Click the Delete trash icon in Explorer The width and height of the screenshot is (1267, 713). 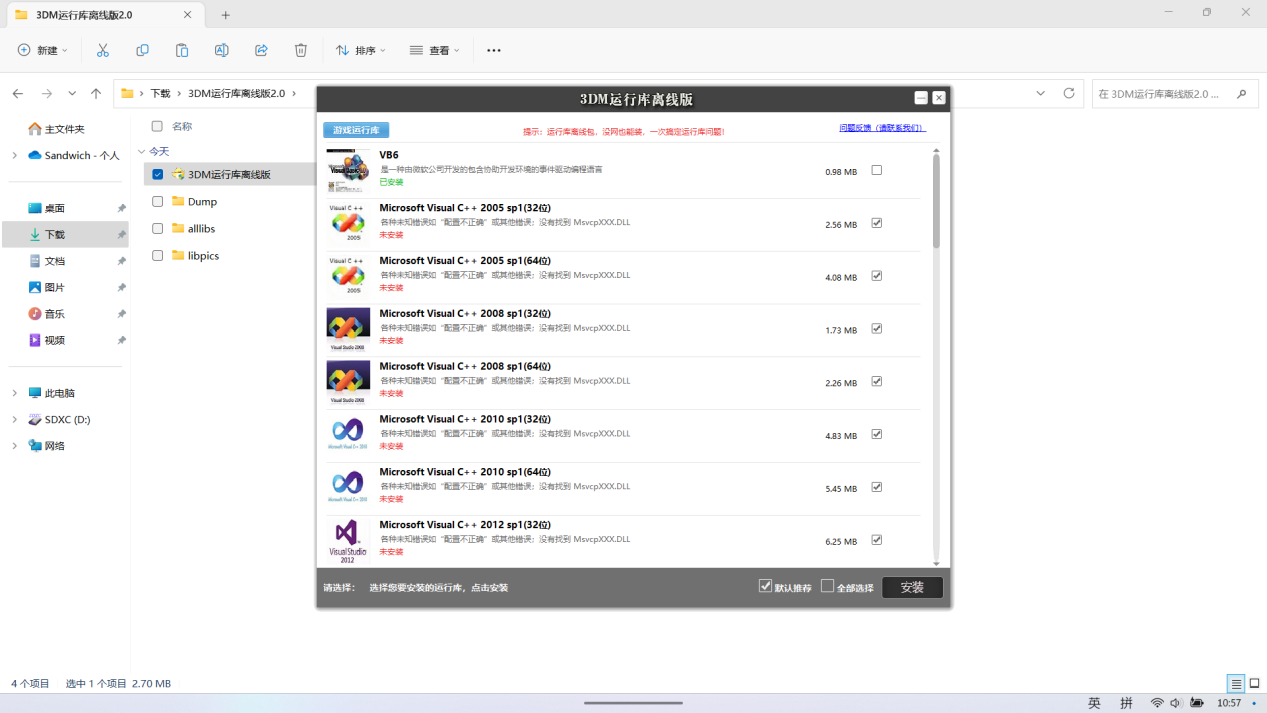coord(301,50)
